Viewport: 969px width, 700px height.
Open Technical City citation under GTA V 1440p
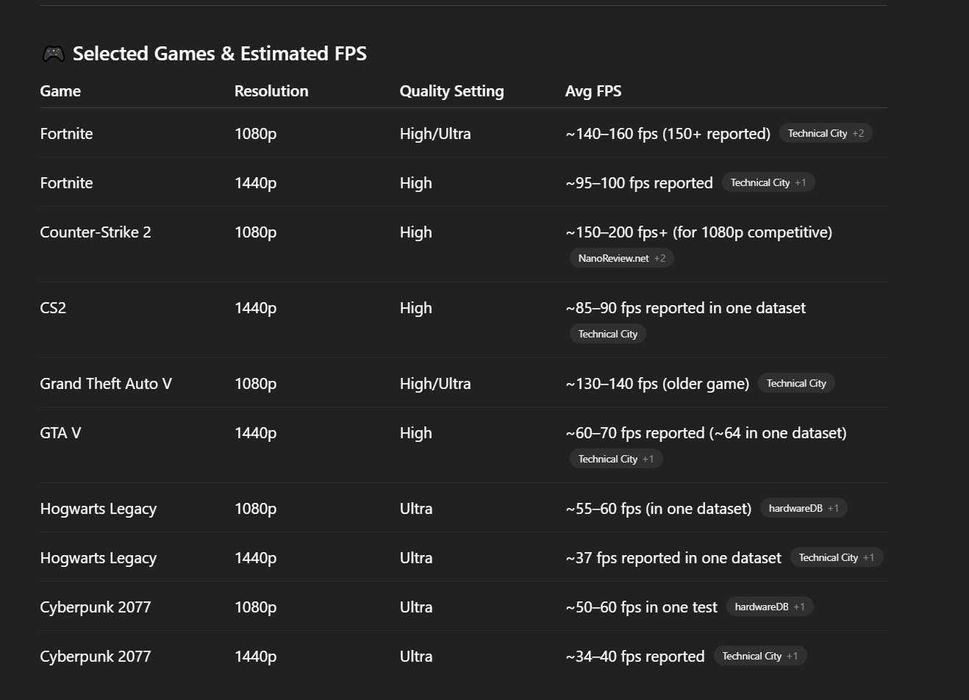point(607,459)
